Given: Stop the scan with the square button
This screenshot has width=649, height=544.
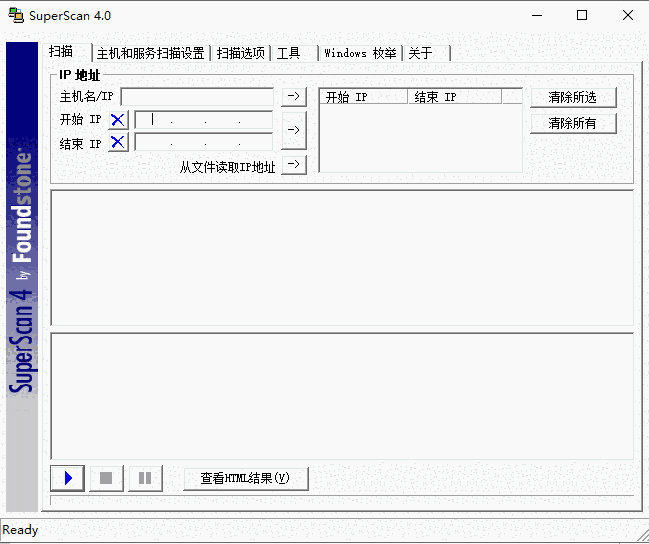Looking at the screenshot, I should tap(106, 478).
